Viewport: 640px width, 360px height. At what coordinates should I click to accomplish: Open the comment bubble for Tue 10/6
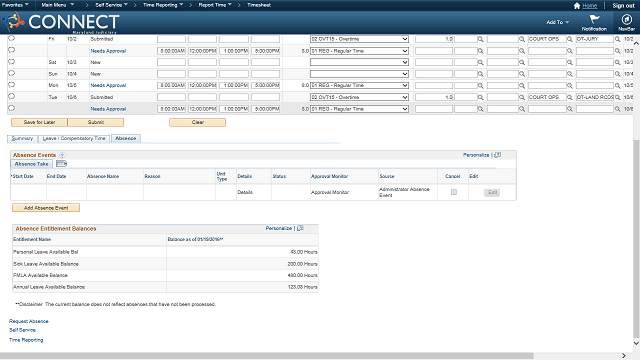tap(11, 97)
